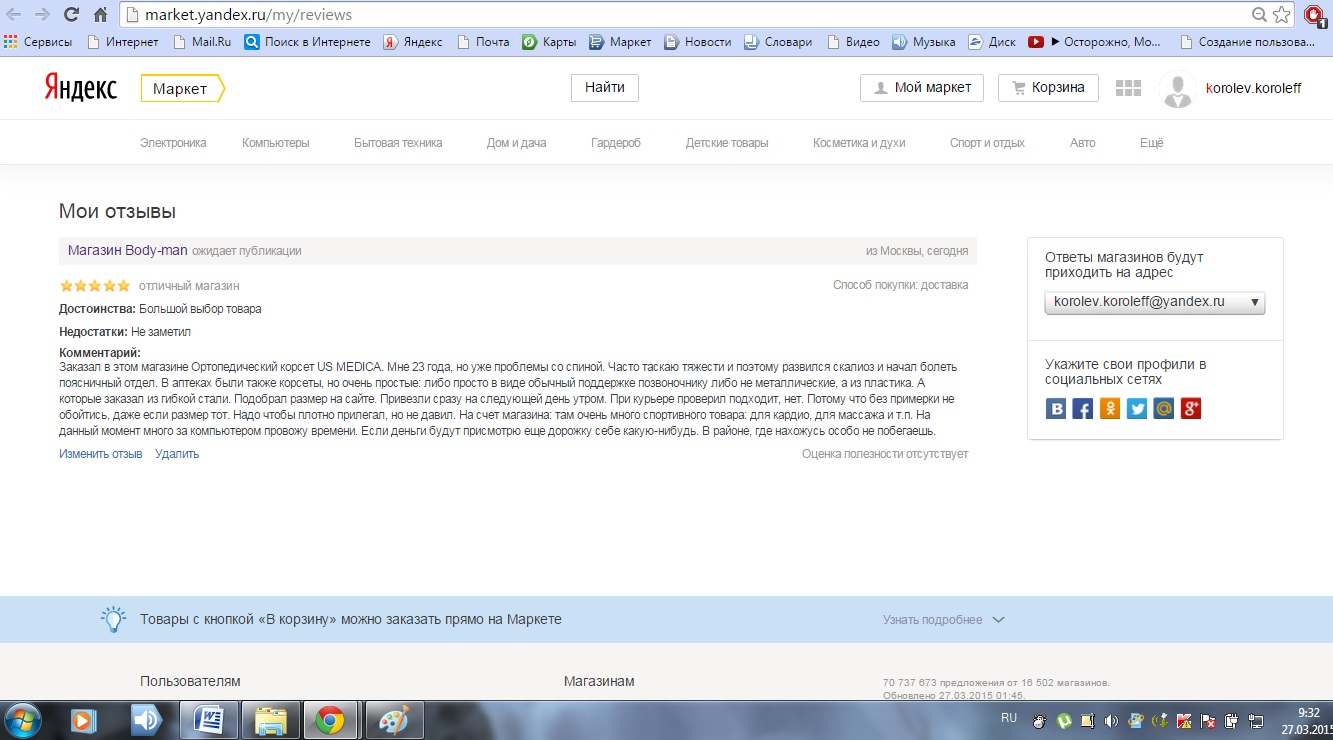Link the Mail.ru social profile icon
Viewport: 1333px width, 740px height.
(x=1164, y=408)
